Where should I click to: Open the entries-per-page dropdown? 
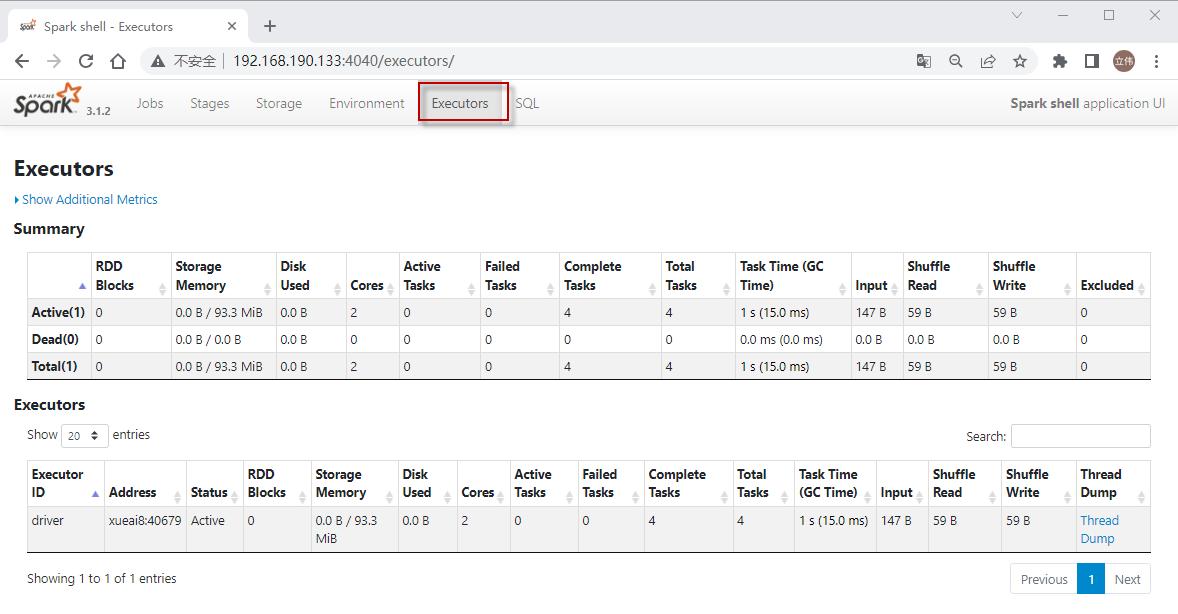click(85, 436)
